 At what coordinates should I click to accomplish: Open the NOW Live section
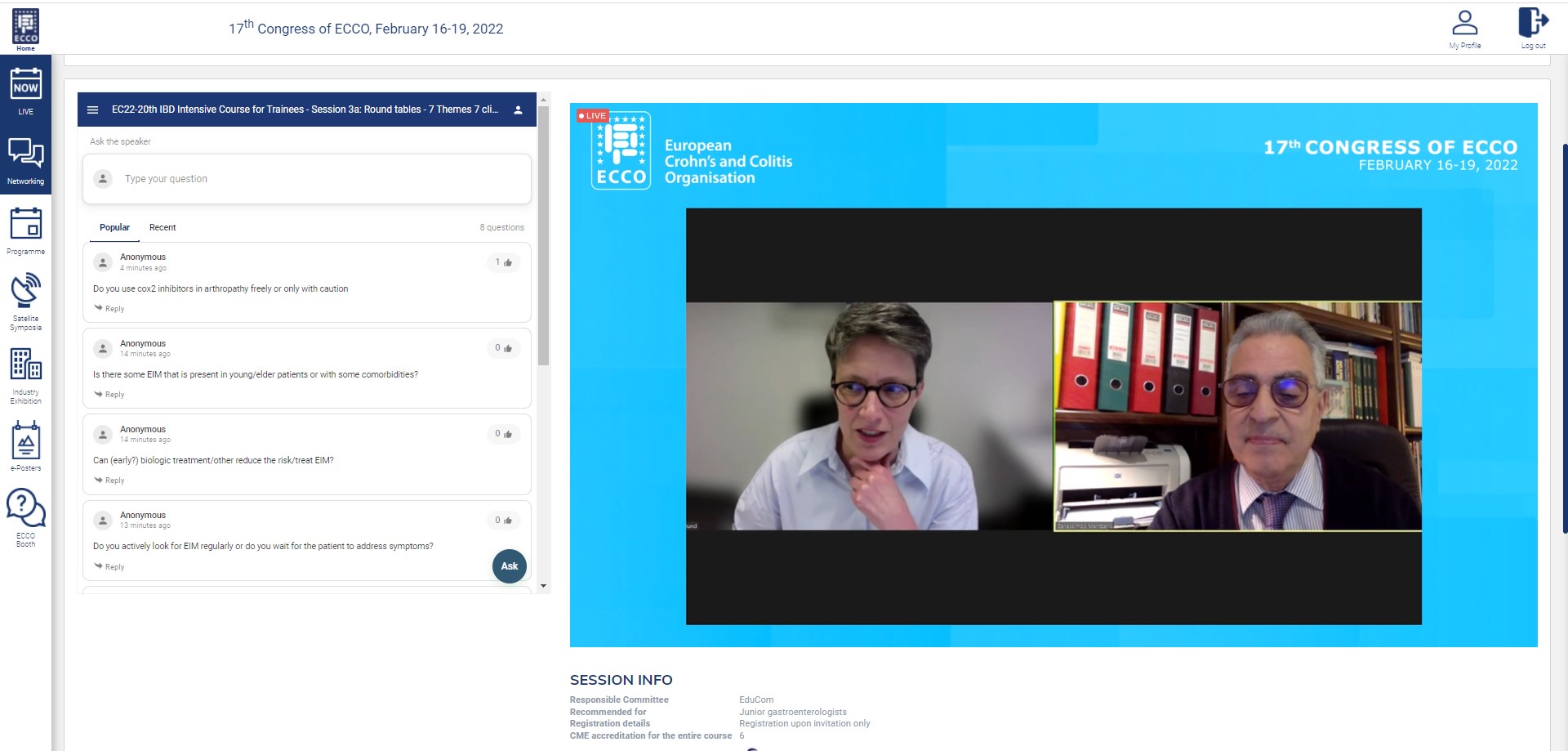(x=25, y=90)
